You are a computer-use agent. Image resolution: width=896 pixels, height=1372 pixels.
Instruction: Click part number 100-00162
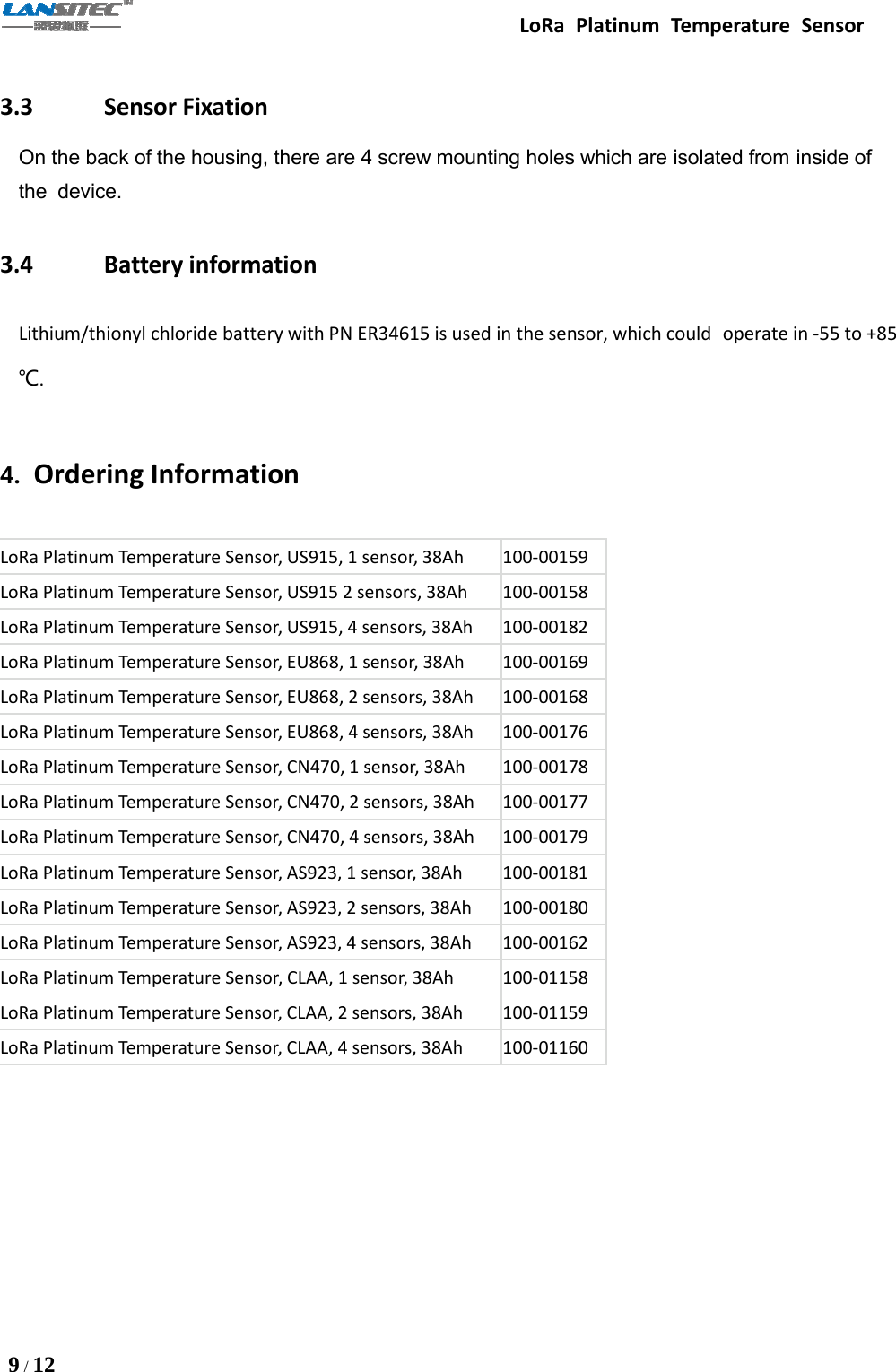pyautogui.click(x=545, y=942)
